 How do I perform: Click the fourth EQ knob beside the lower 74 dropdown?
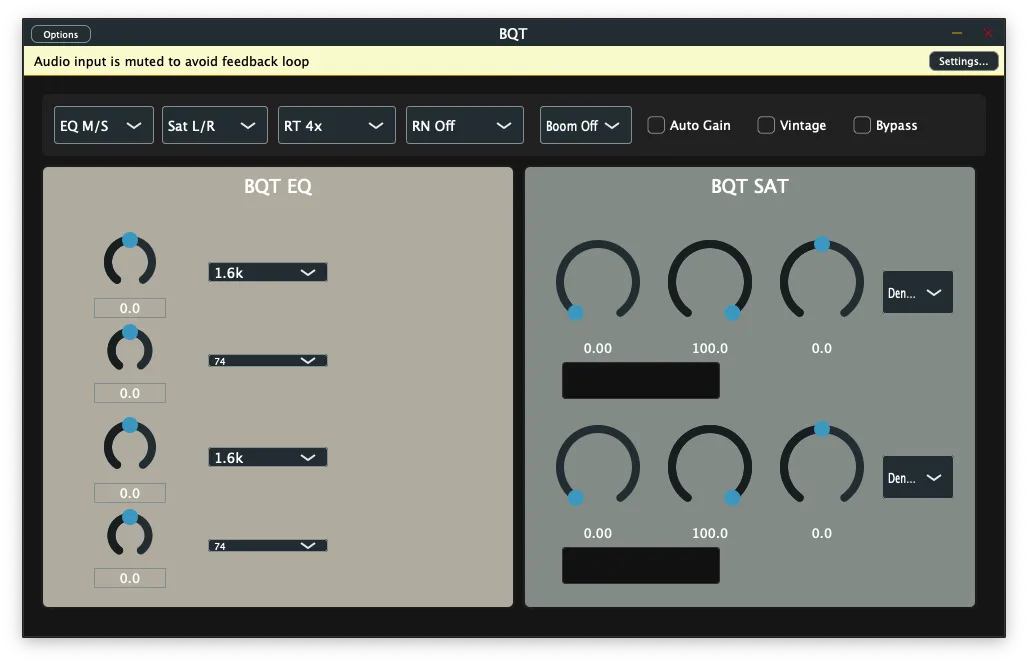click(130, 534)
